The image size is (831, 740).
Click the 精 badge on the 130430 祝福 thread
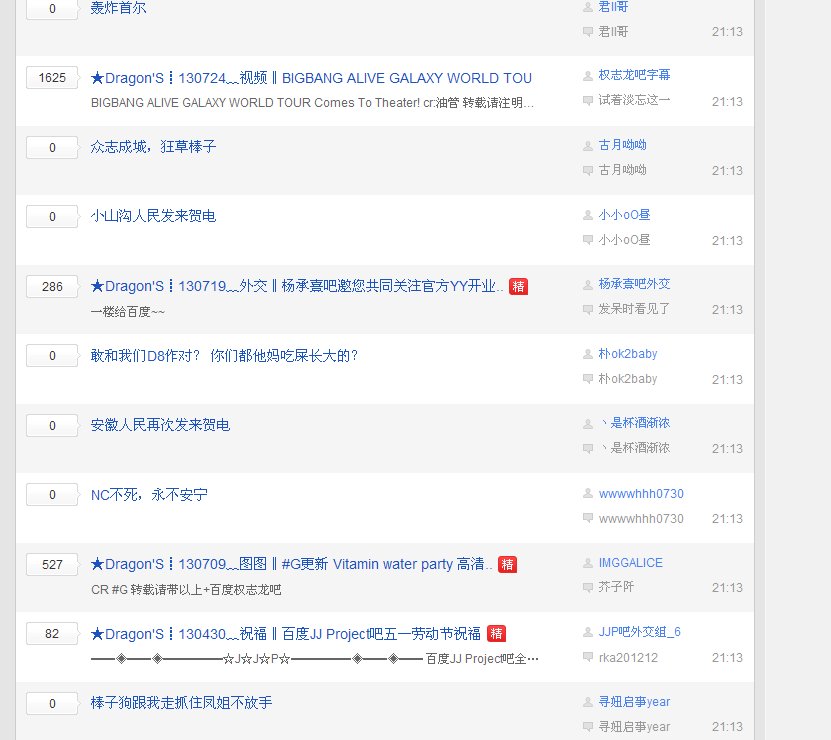point(498,633)
